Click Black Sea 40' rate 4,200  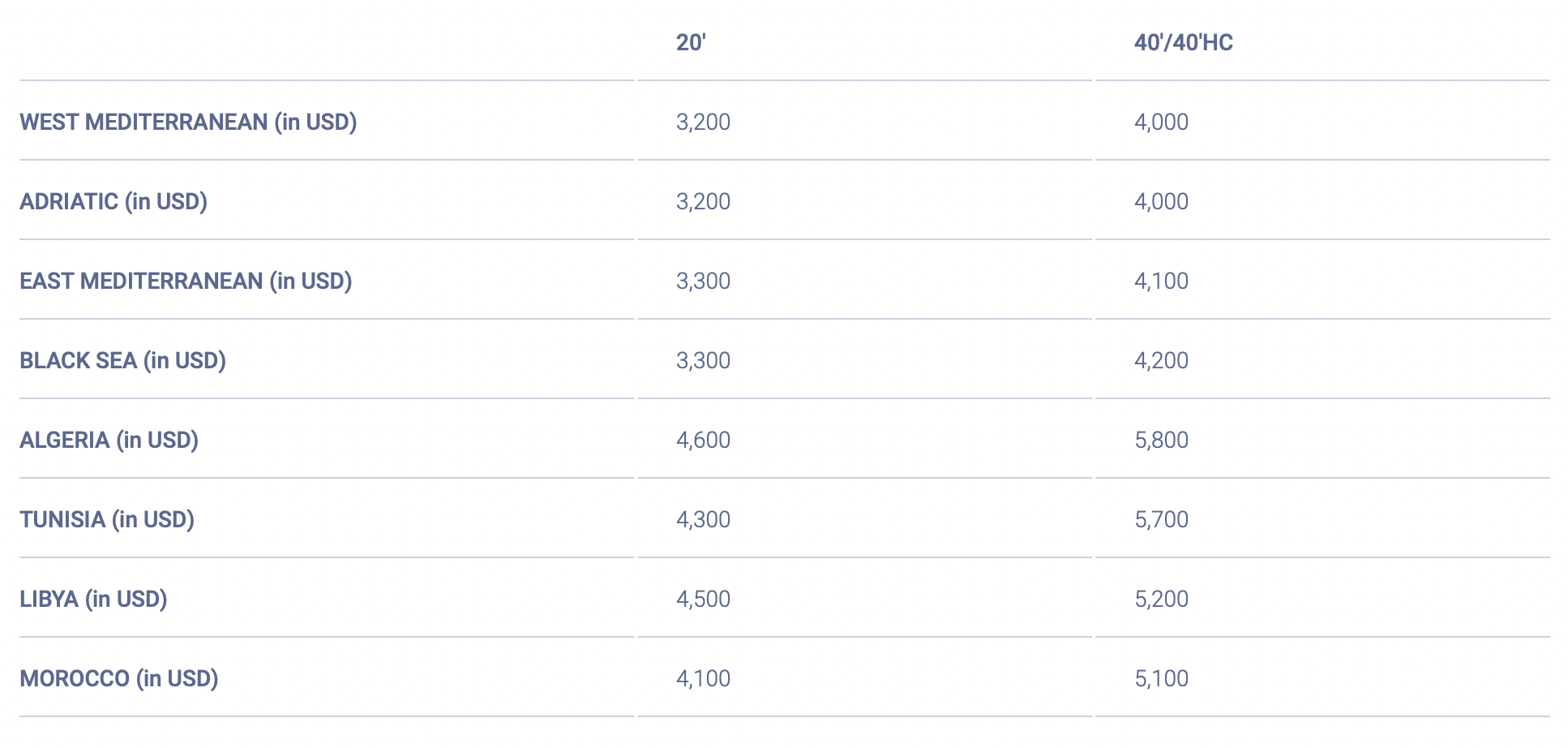(x=1161, y=360)
